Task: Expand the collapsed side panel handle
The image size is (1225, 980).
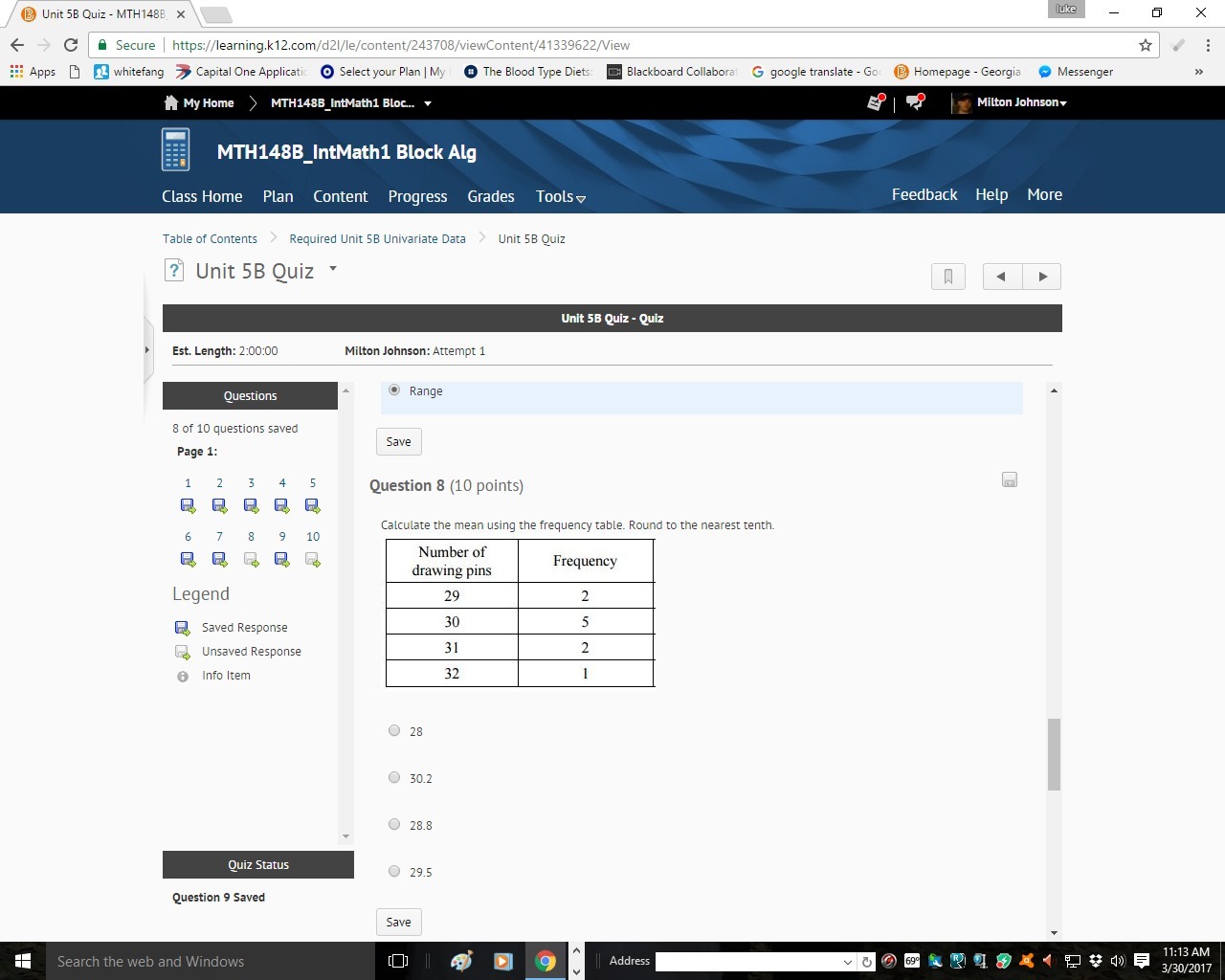Action: pos(147,350)
